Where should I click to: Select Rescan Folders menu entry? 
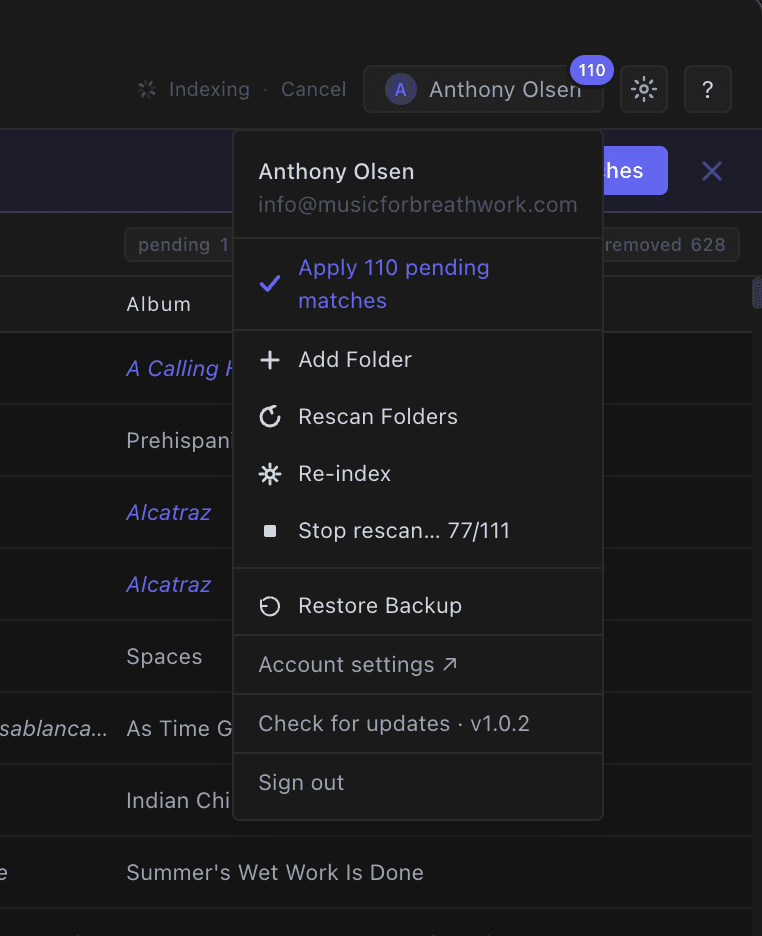tap(418, 417)
